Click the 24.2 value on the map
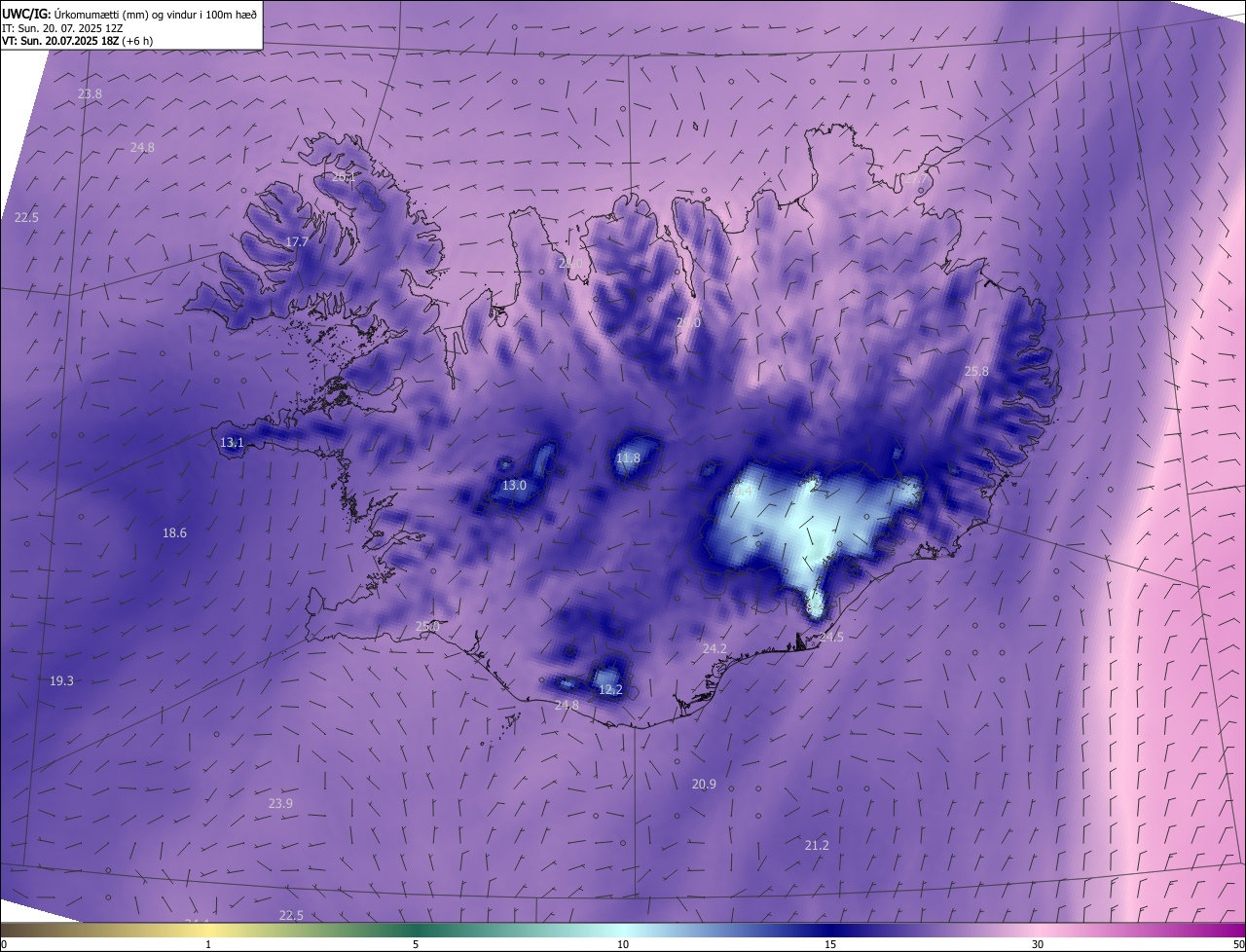This screenshot has height=952, width=1246. tap(715, 648)
